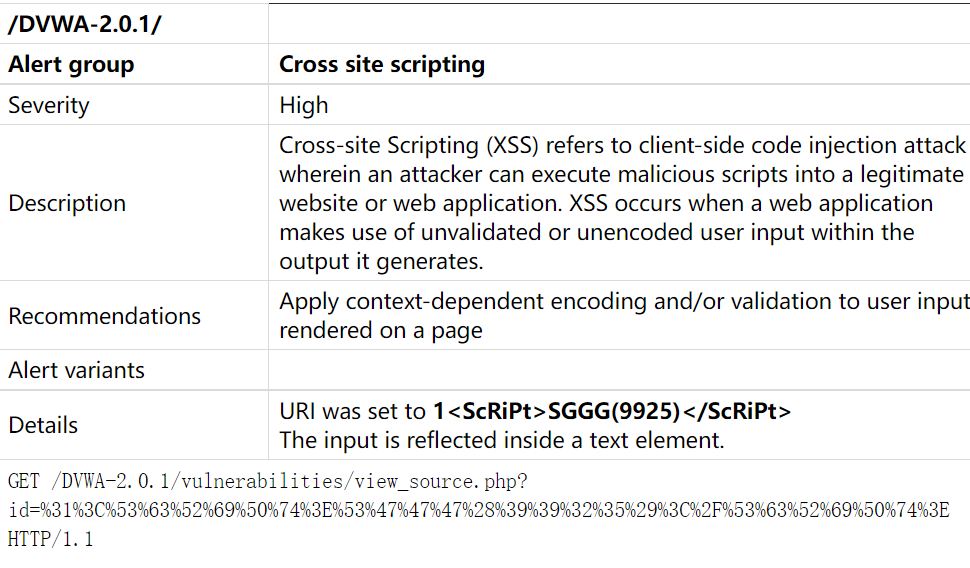Click the bold ScRiPt SGGG(9925) payload text
Screen dimensions: 970x568
tap(612, 411)
